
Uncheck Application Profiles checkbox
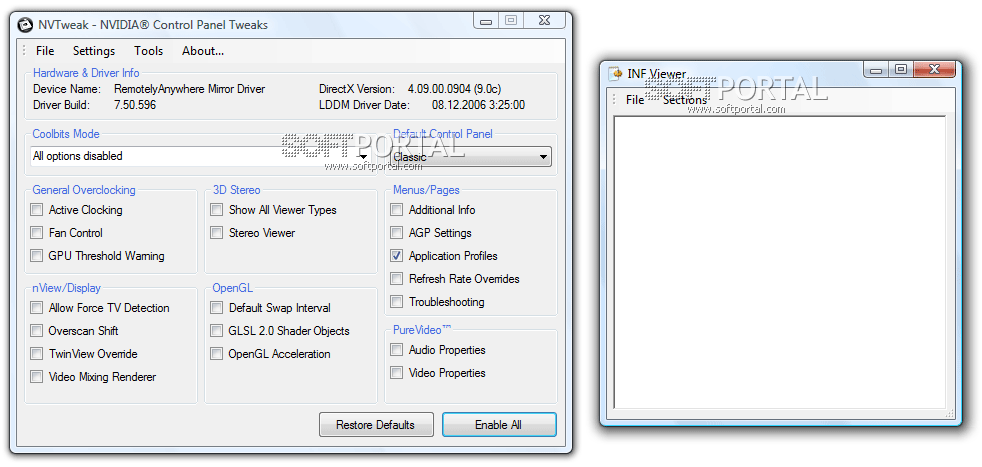coord(396,255)
